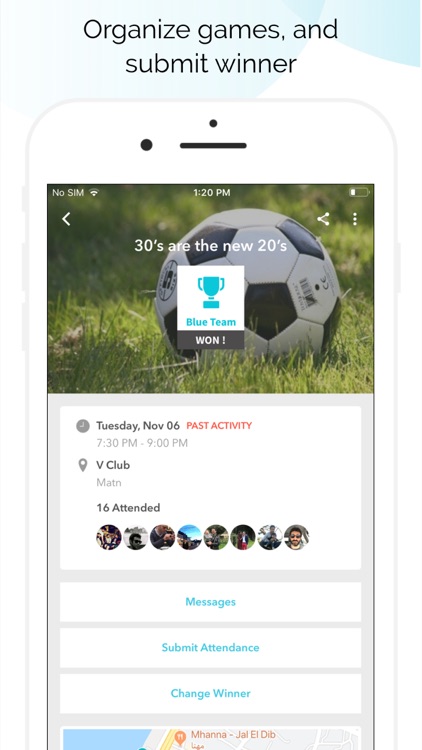This screenshot has height=750, width=422.
Task: Tap the Blue Team WON badge
Action: pos(211,307)
